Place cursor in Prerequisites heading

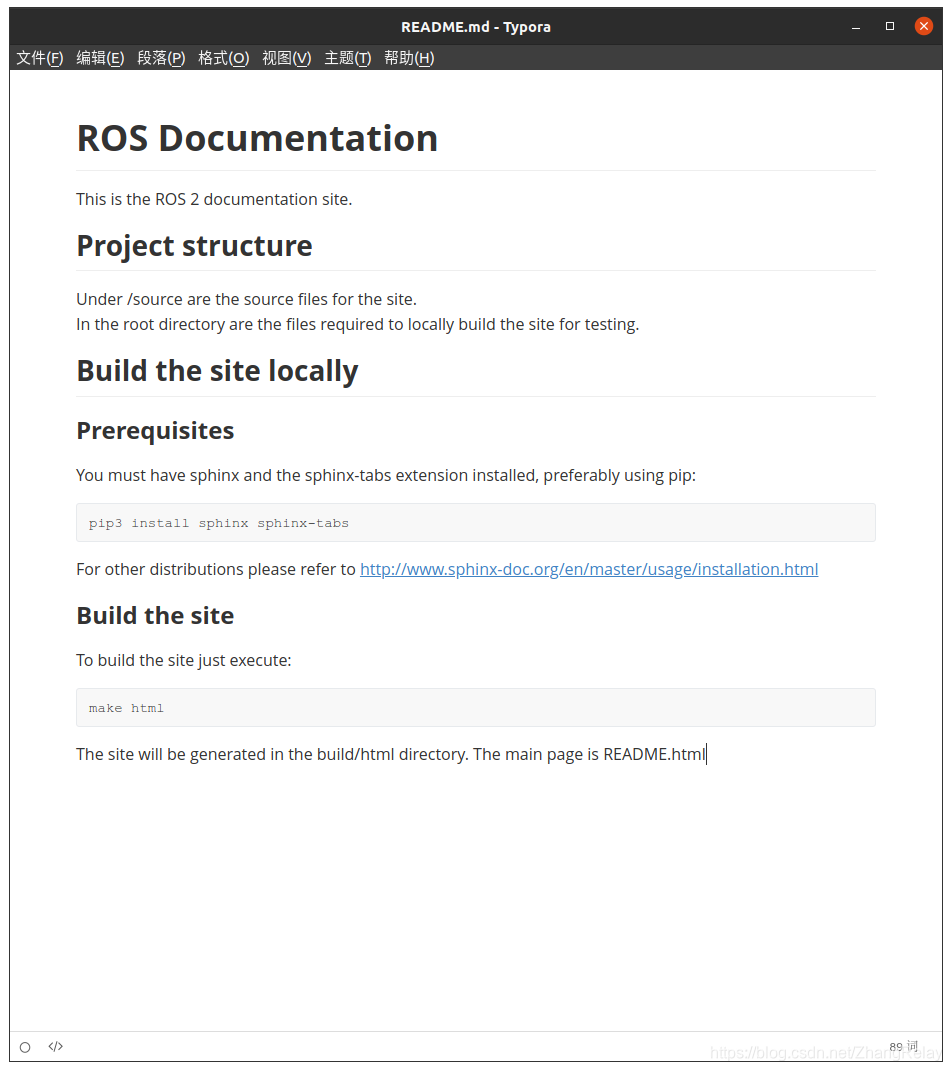click(x=155, y=431)
